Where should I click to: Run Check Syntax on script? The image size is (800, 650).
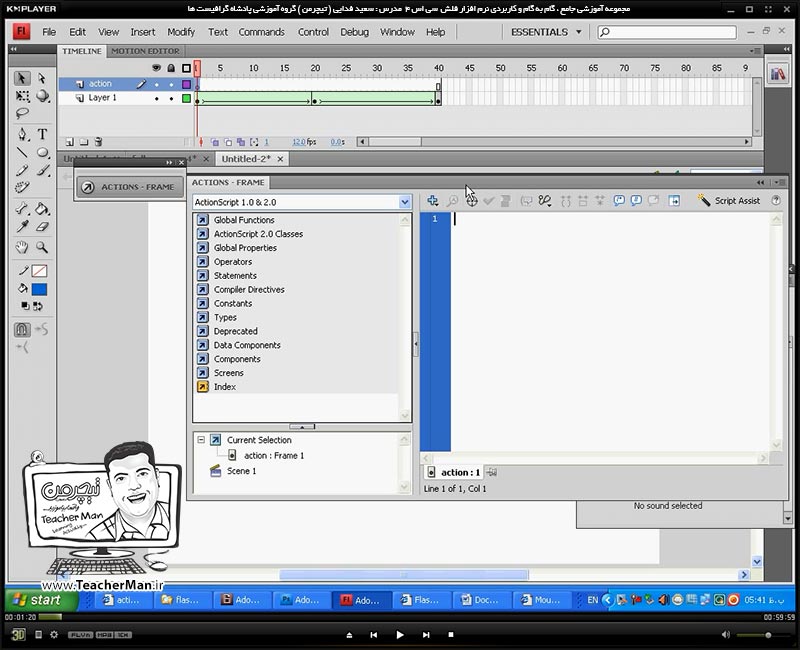point(489,201)
